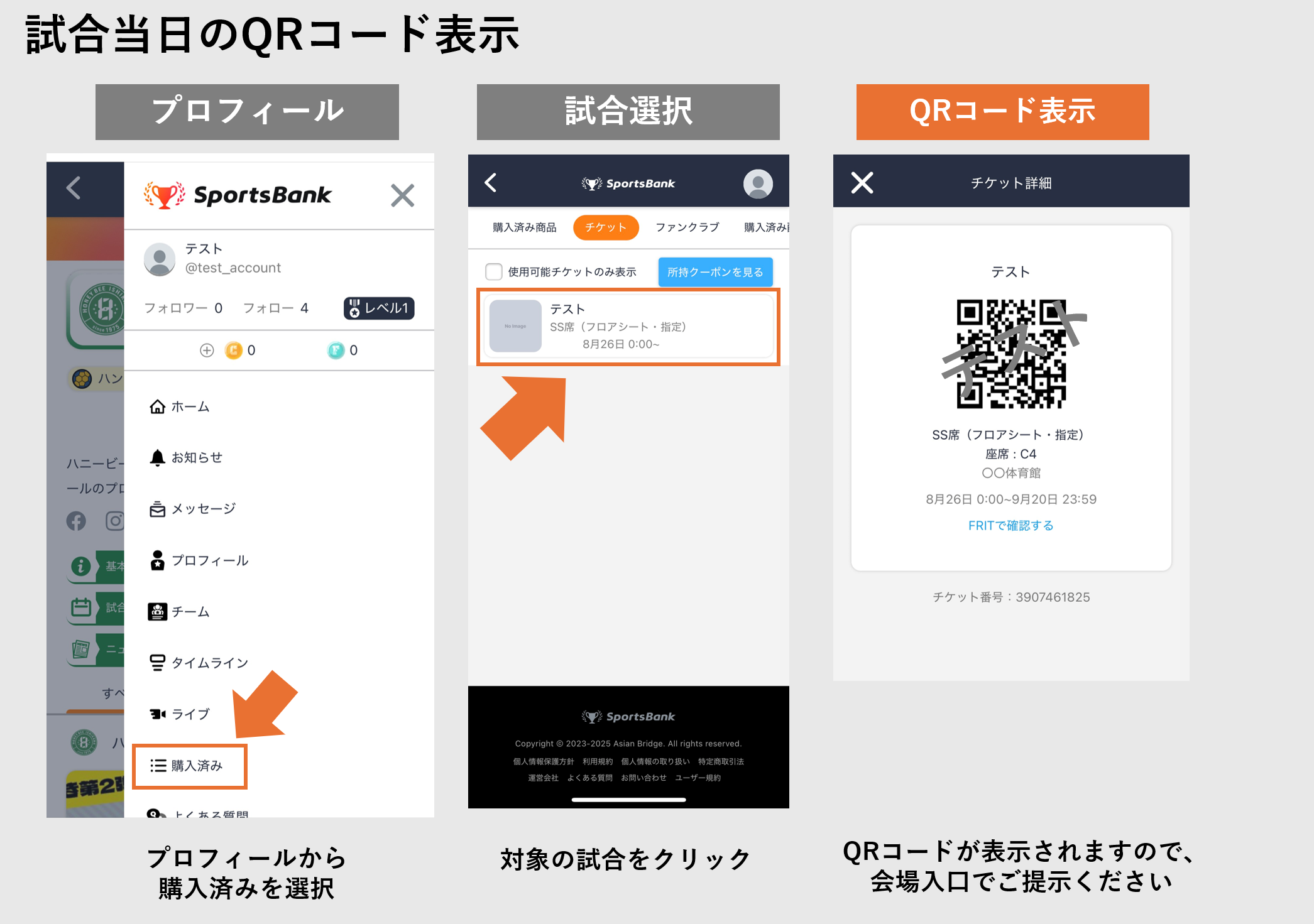Open 特定商取引法 footer link
Viewport: 1314px width, 924px height.
coord(721,761)
